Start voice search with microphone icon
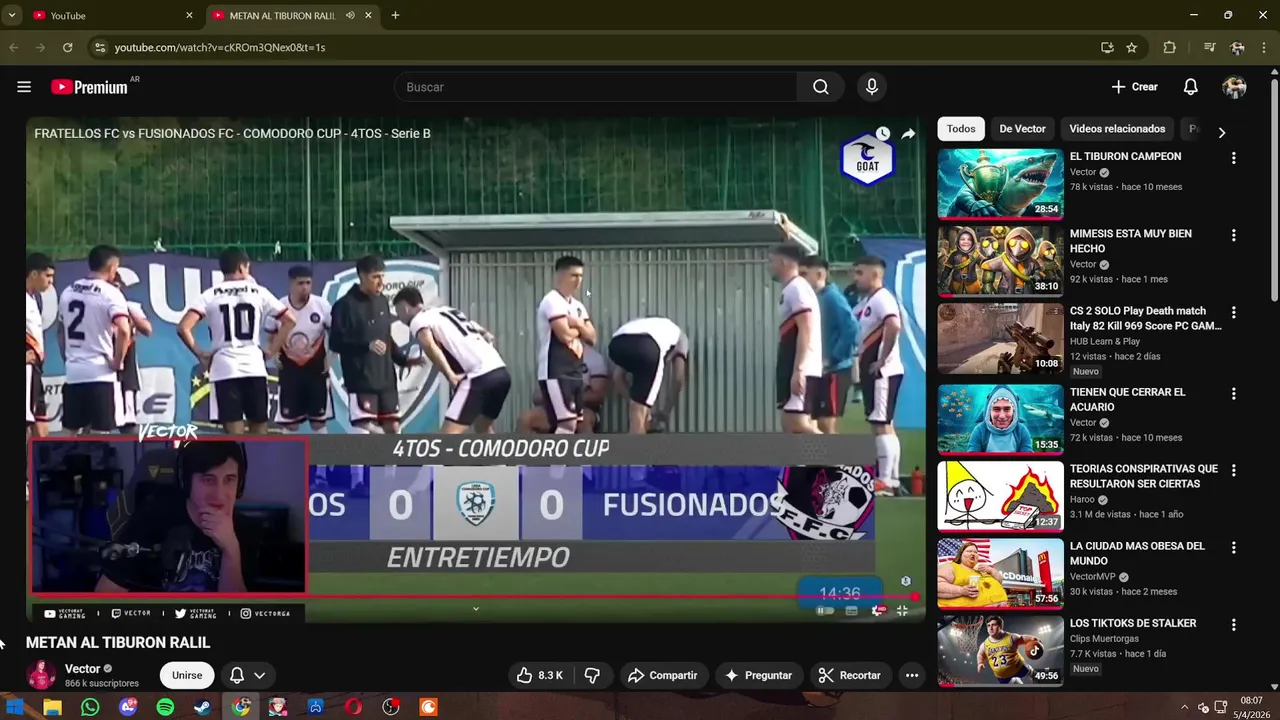 pyautogui.click(x=872, y=87)
